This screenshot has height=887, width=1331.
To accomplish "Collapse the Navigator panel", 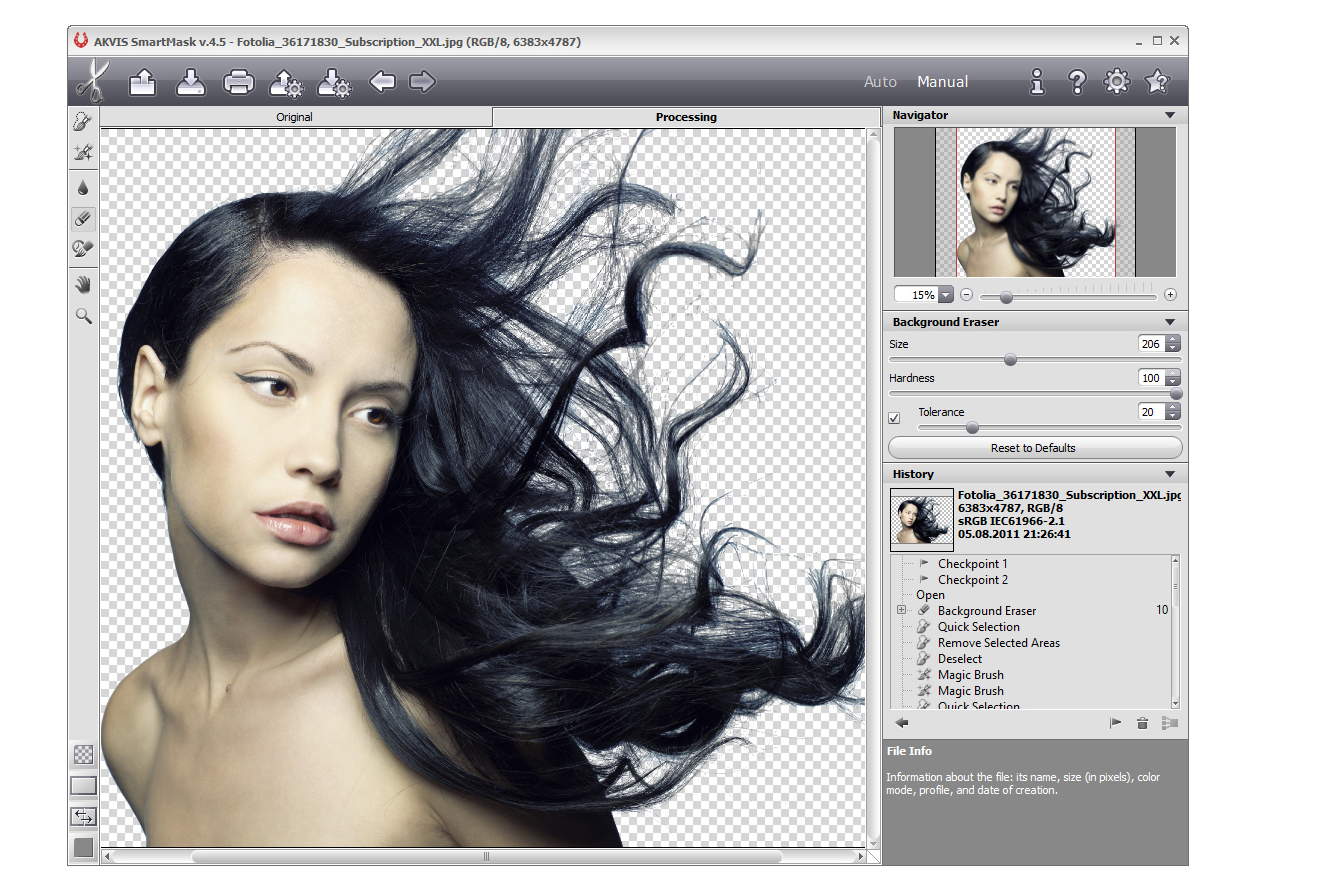I will click(1170, 116).
